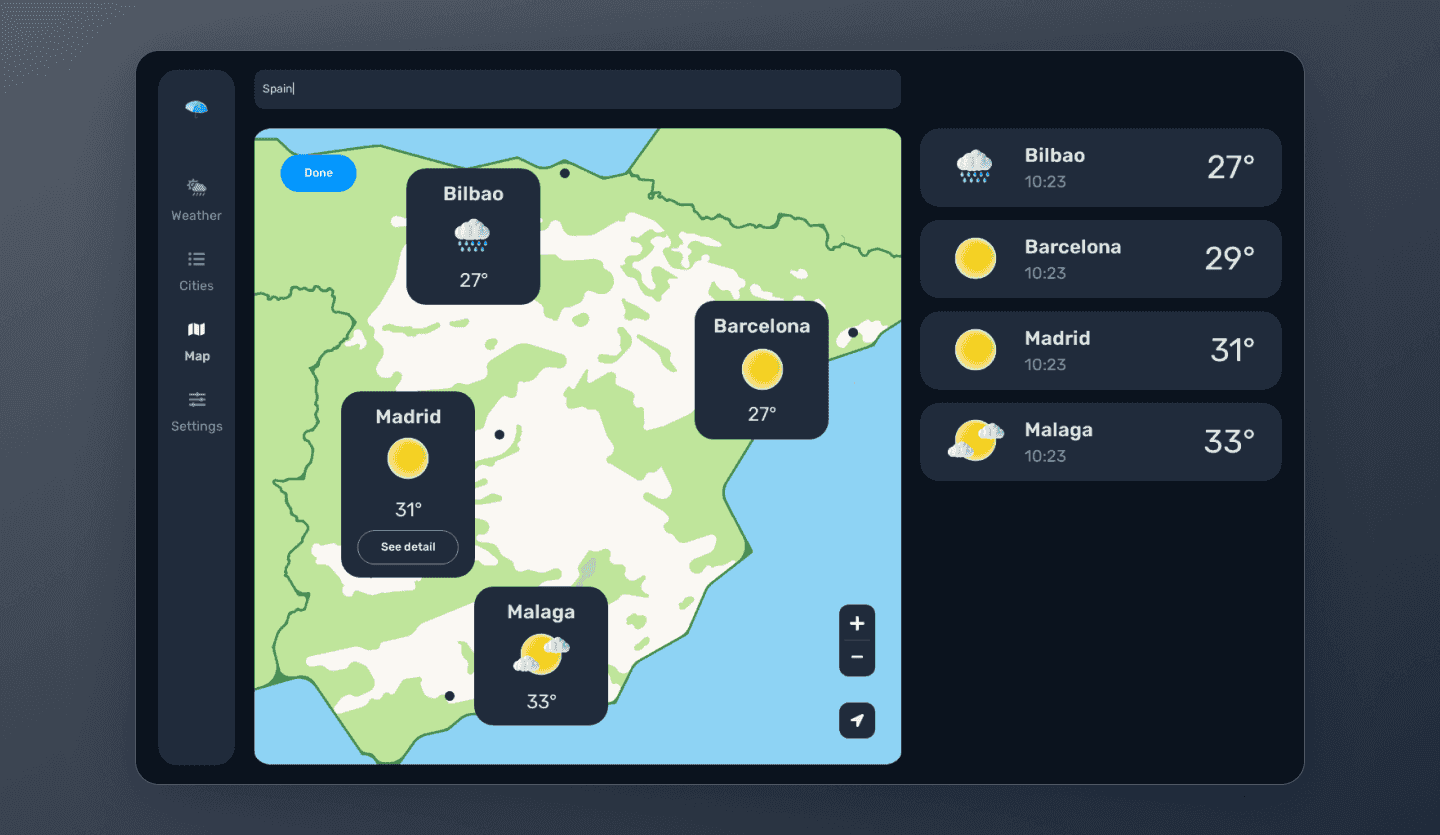
Task: Click See detail on Madrid card
Action: pos(408,547)
